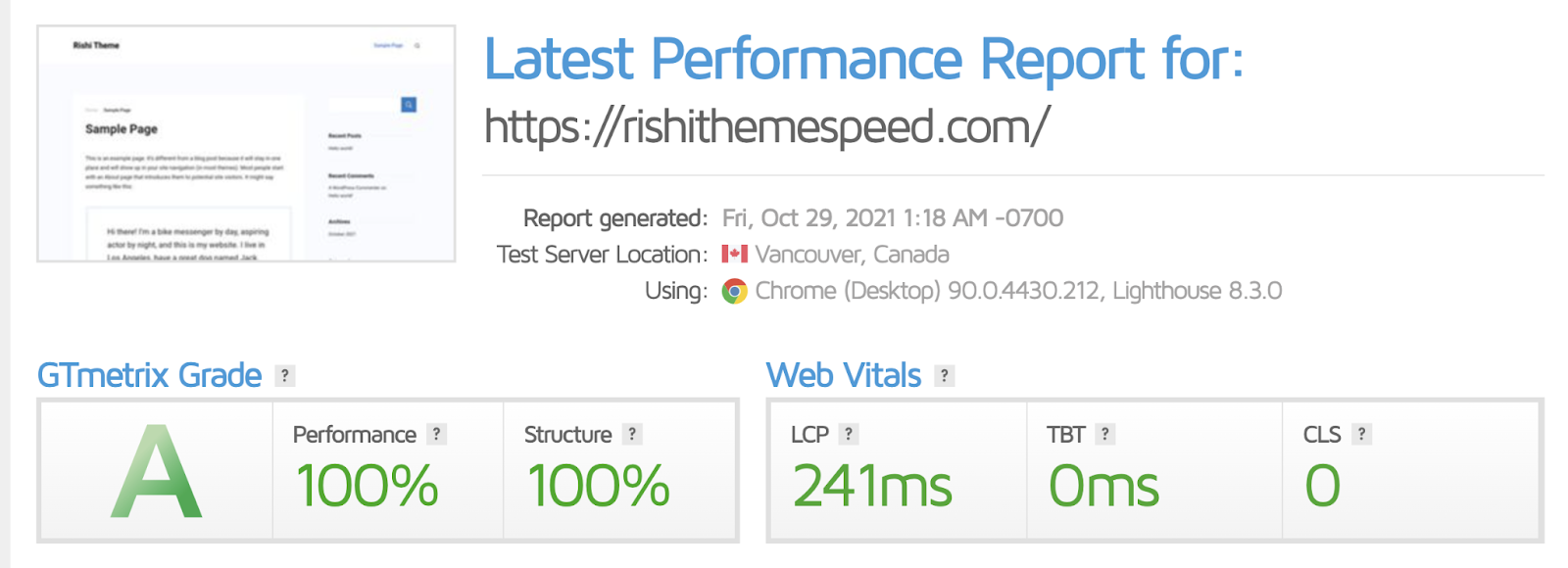Viewport: 1568px width, 568px height.
Task: Click the 0ms TBT value
Action: (x=1103, y=486)
